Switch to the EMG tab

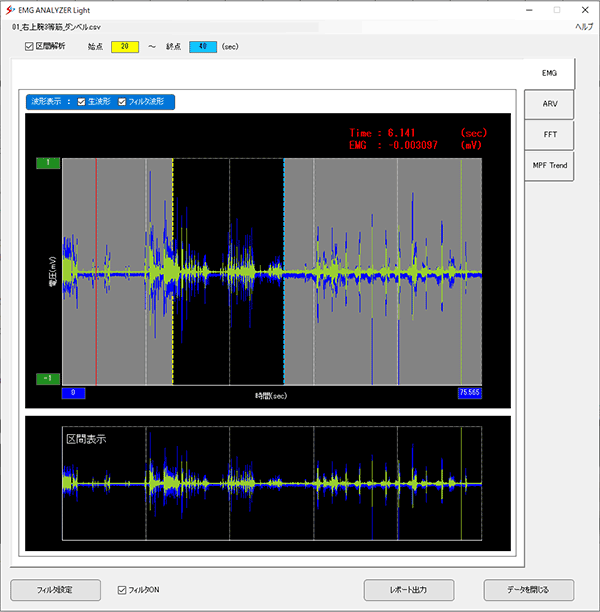[x=549, y=73]
